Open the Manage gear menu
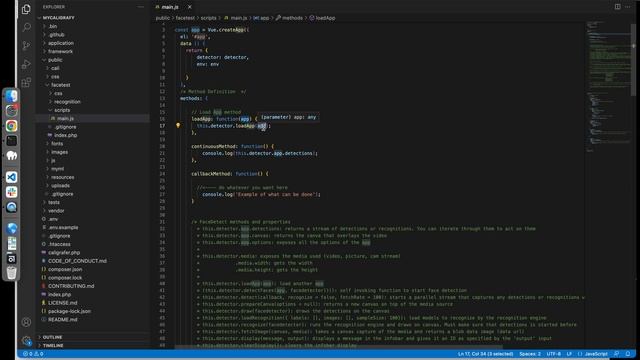The image size is (640, 360). [x=26, y=340]
